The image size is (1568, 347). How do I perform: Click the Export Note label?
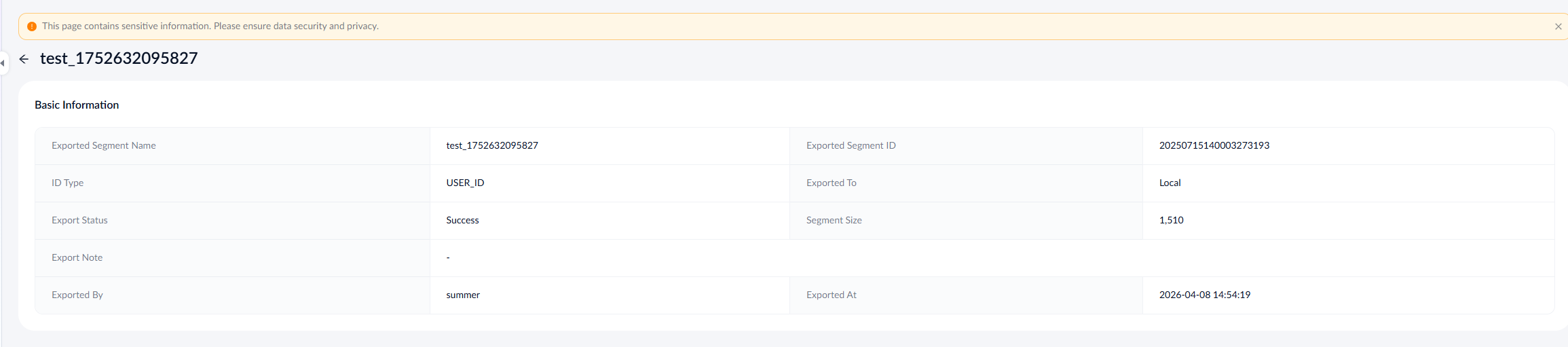pyautogui.click(x=77, y=257)
